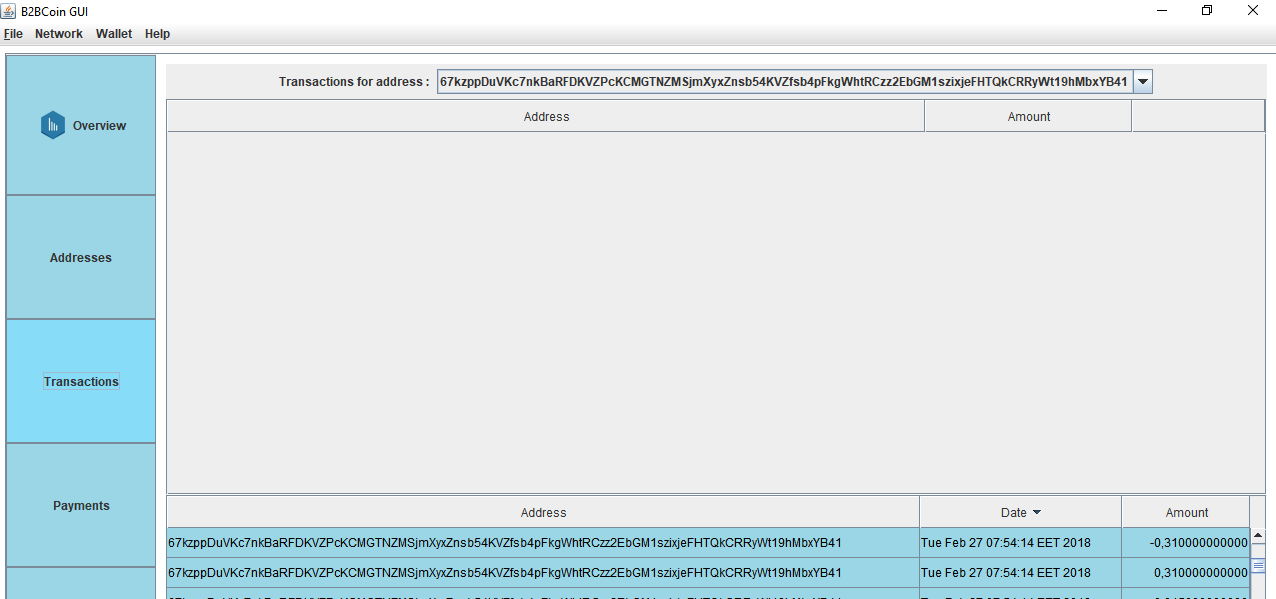Click the Date column sort arrow
This screenshot has height=599, width=1276.
[1036, 513]
